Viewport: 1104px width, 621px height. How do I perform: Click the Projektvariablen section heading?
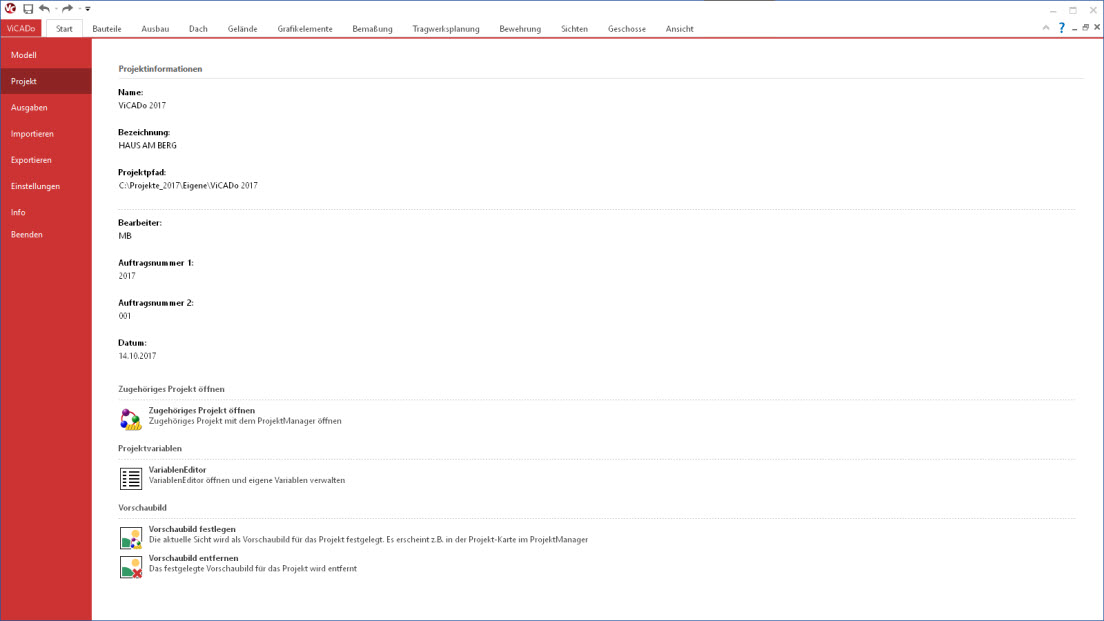pyautogui.click(x=150, y=448)
